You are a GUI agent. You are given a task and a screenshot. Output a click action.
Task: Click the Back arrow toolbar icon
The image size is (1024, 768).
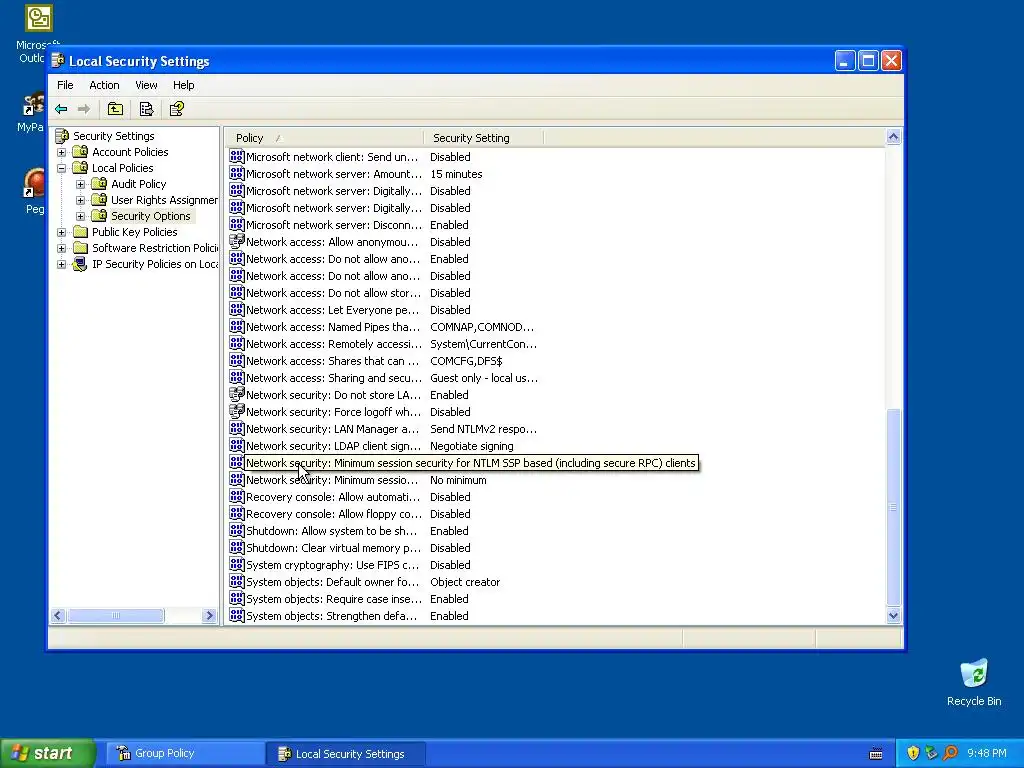[x=61, y=109]
